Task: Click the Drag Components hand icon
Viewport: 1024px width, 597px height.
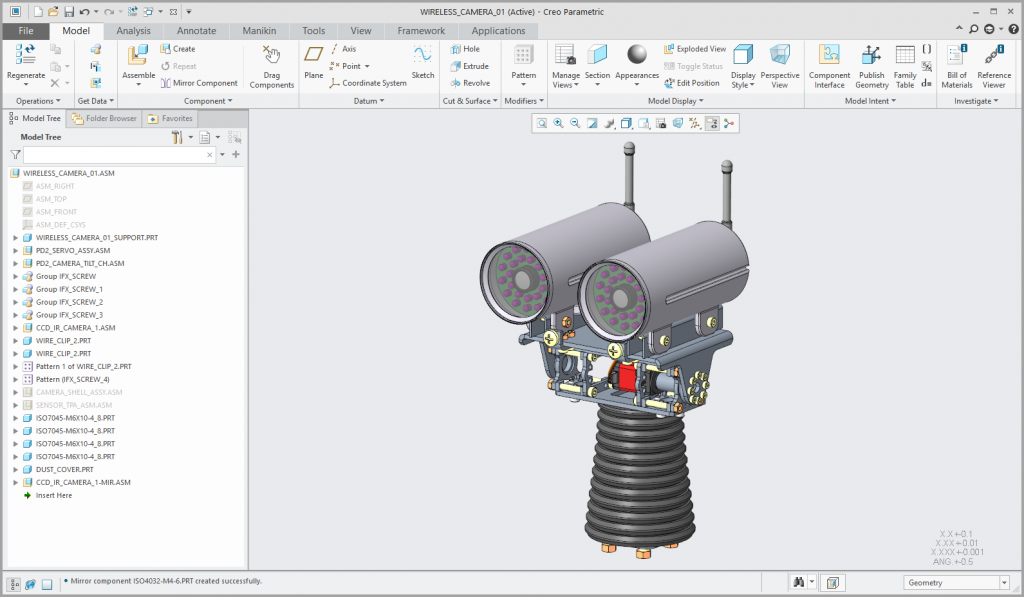Action: 271,55
